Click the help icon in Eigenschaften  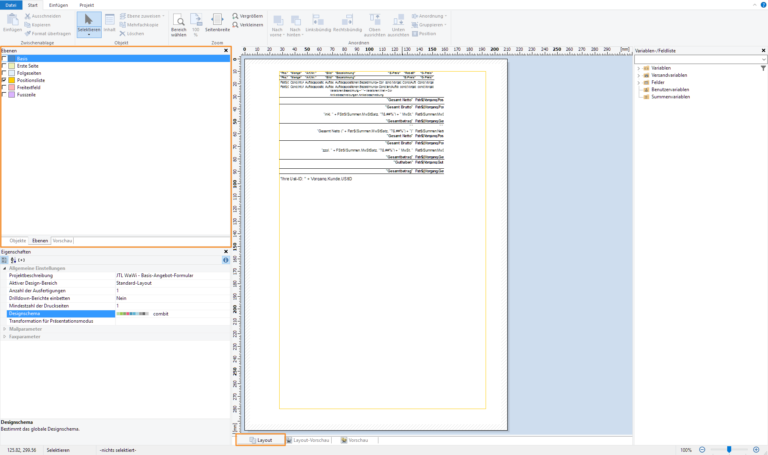[226, 259]
